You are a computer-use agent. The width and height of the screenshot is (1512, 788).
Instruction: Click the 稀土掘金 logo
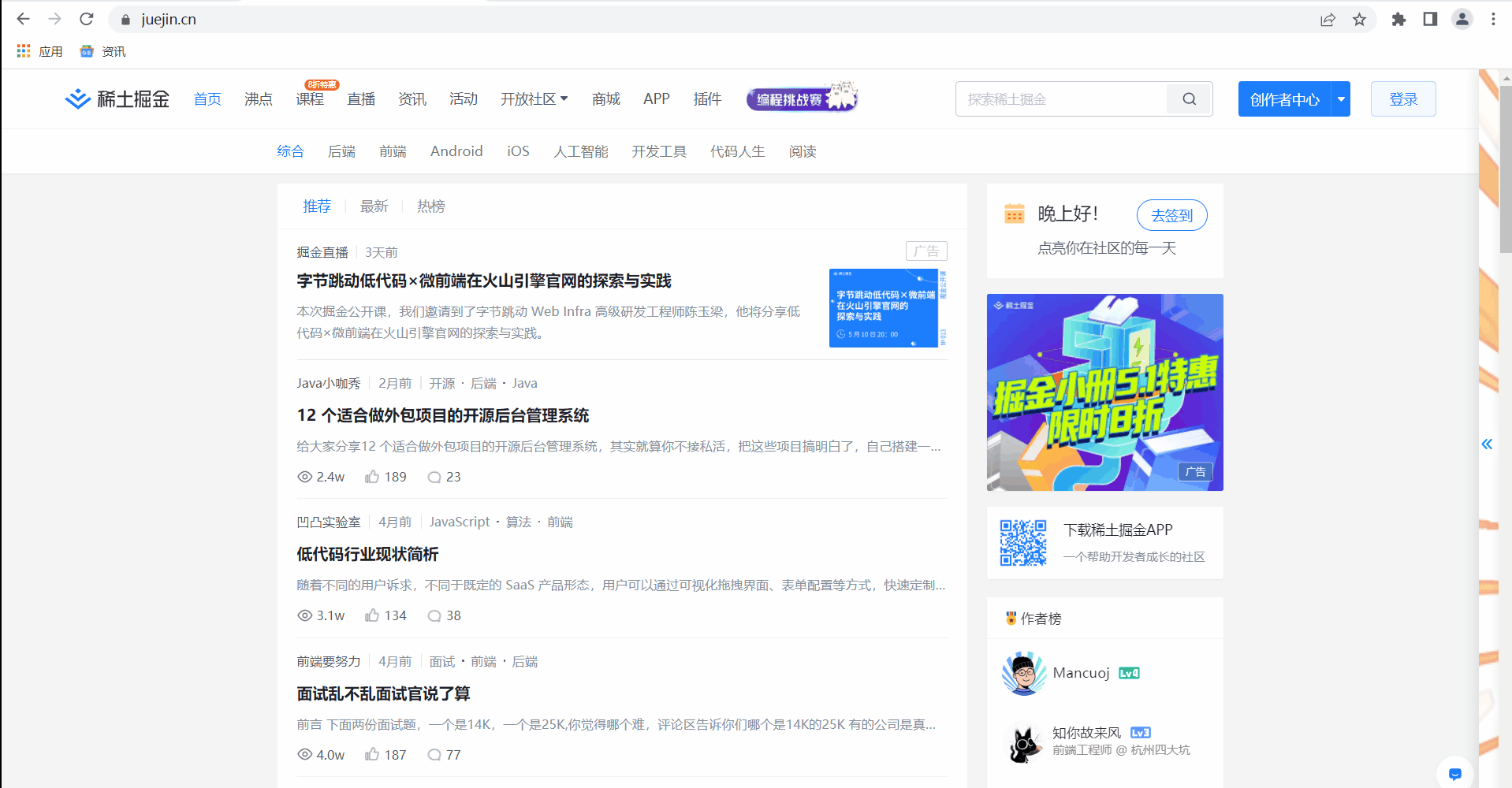tap(117, 99)
